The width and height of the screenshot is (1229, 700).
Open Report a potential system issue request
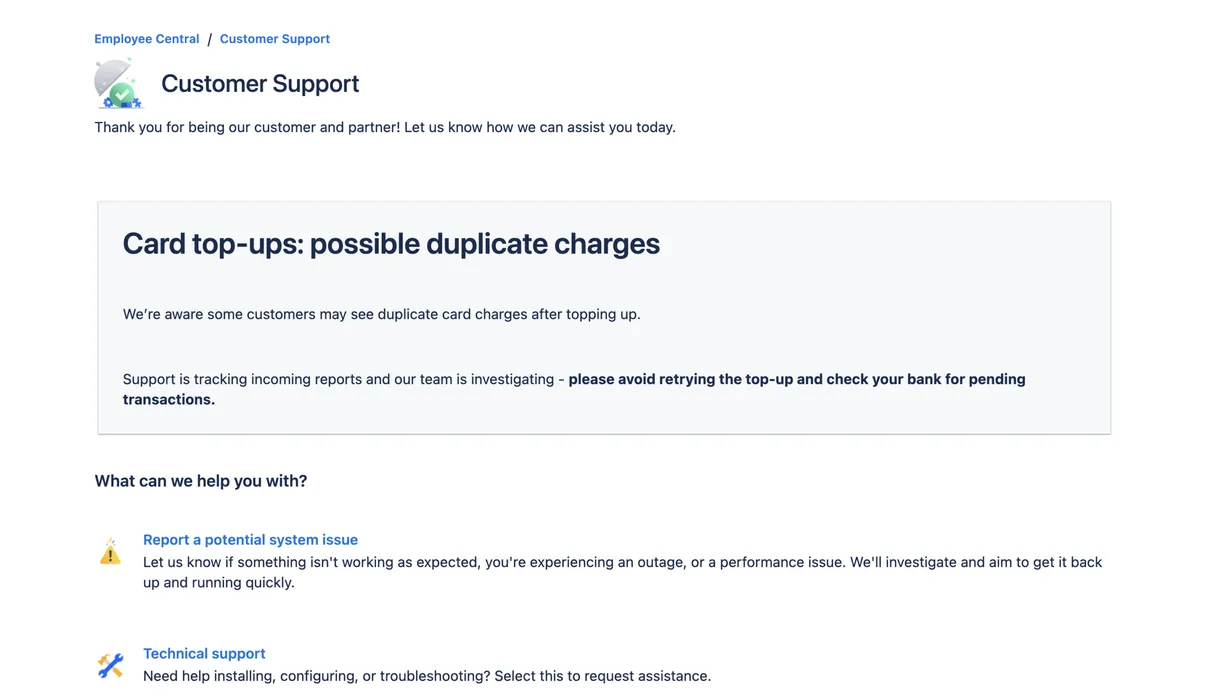(x=250, y=540)
